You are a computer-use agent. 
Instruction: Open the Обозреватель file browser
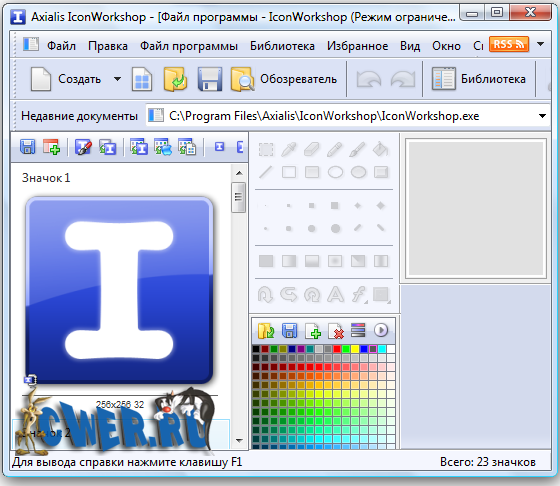coord(284,79)
